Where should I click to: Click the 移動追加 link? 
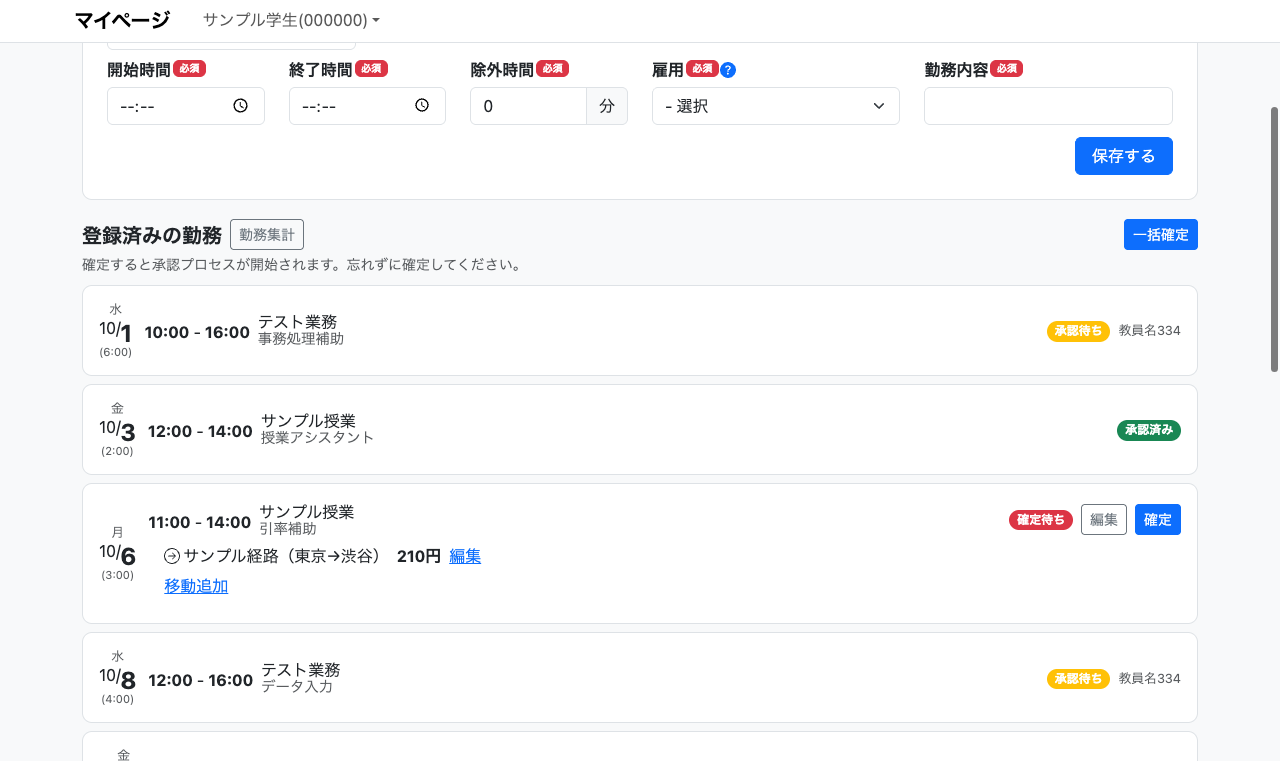(196, 587)
